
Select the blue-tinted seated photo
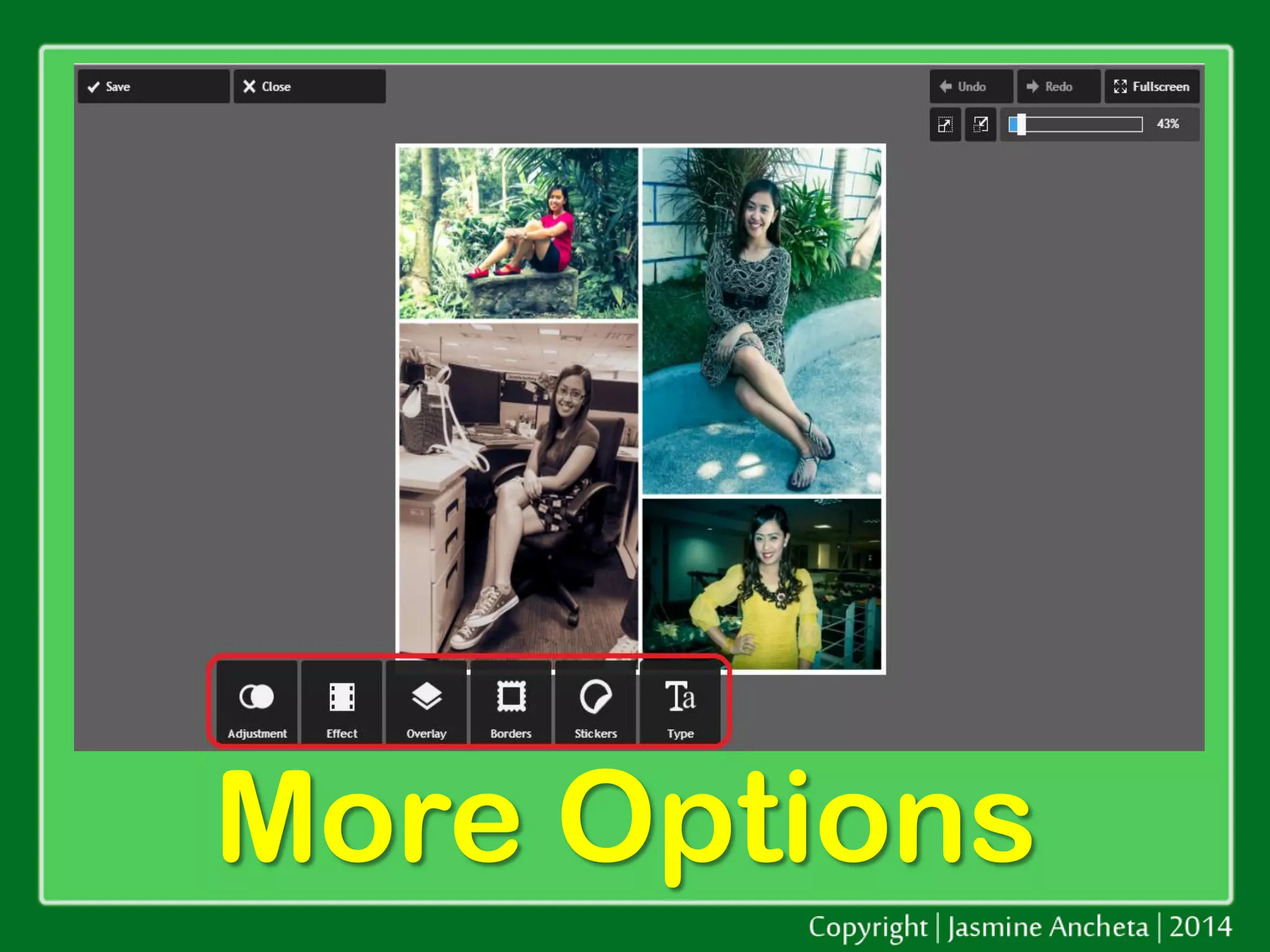tap(762, 320)
